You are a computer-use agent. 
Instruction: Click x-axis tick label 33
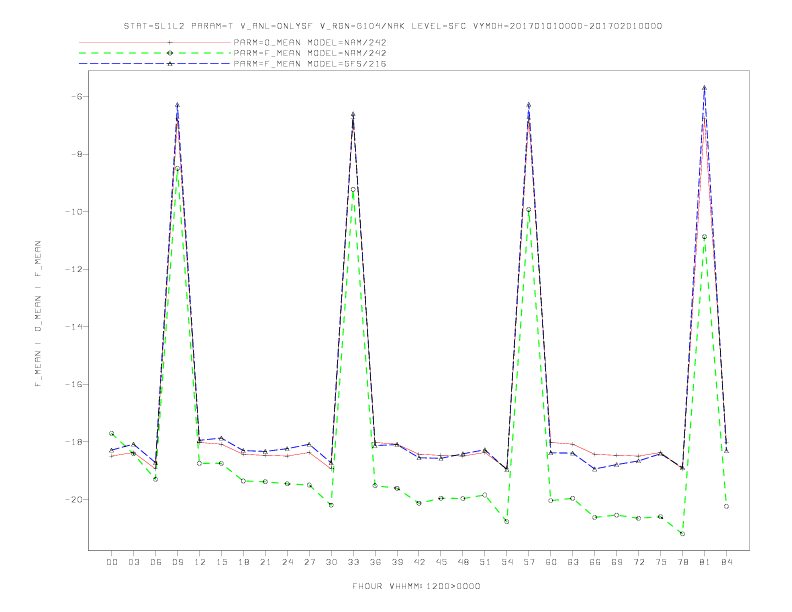tap(353, 562)
